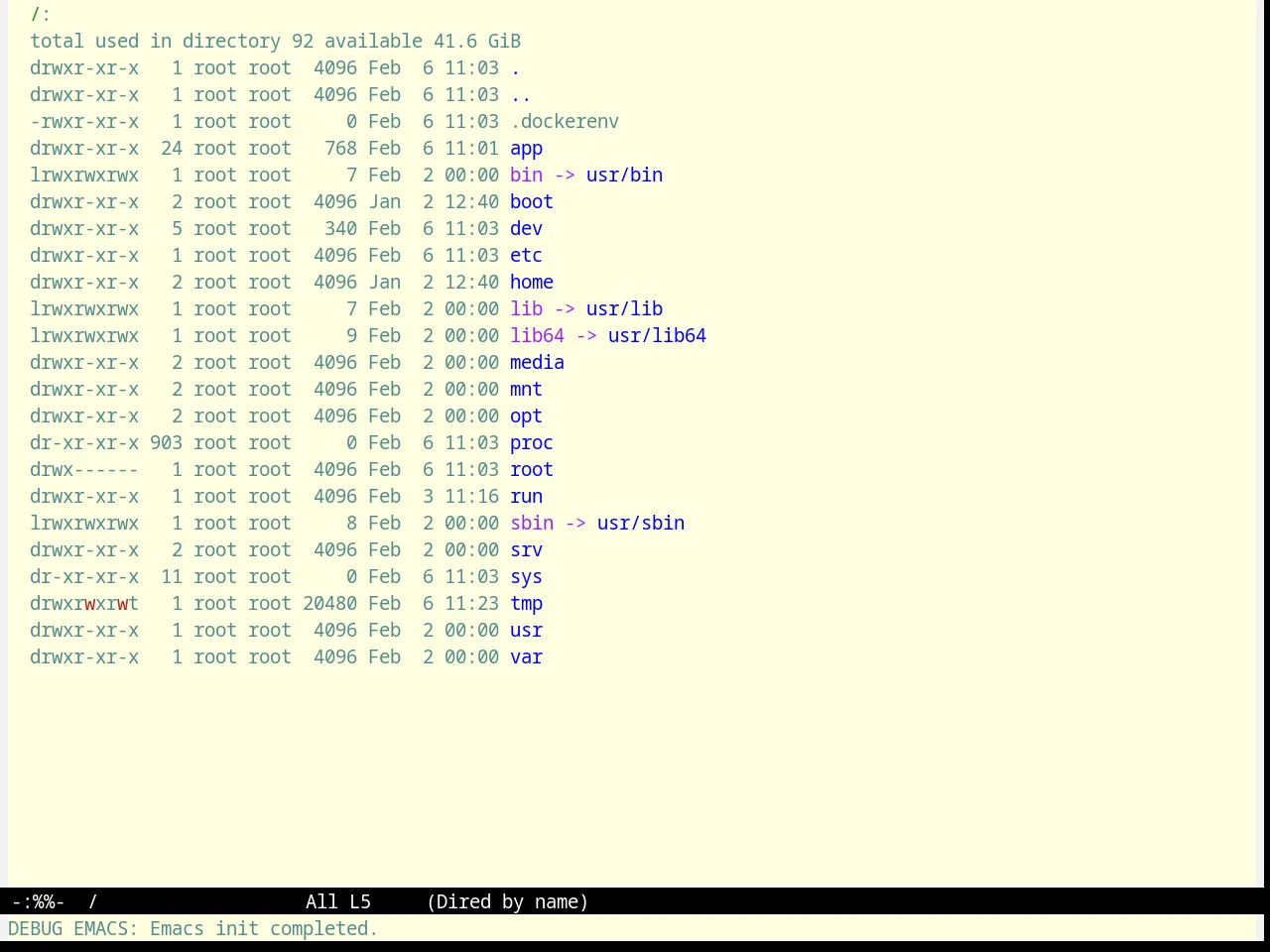Click the lib64 symlink name
1270x952 pixels.
coord(537,335)
